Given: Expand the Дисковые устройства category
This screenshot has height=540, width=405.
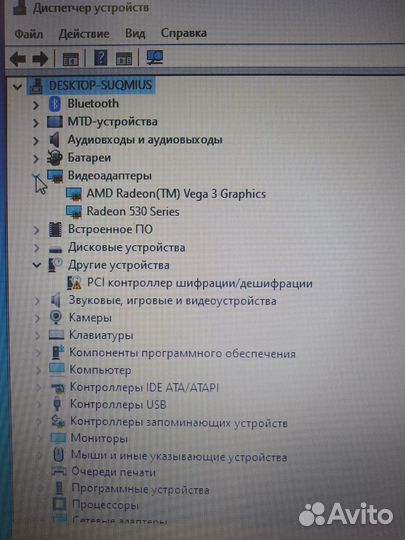Looking at the screenshot, I should click(36, 248).
